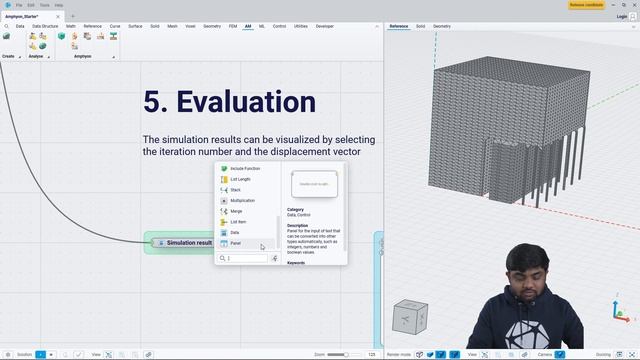The height and width of the screenshot is (360, 640).
Task: Select the Solid tab in viewport panel
Action: pos(420,26)
